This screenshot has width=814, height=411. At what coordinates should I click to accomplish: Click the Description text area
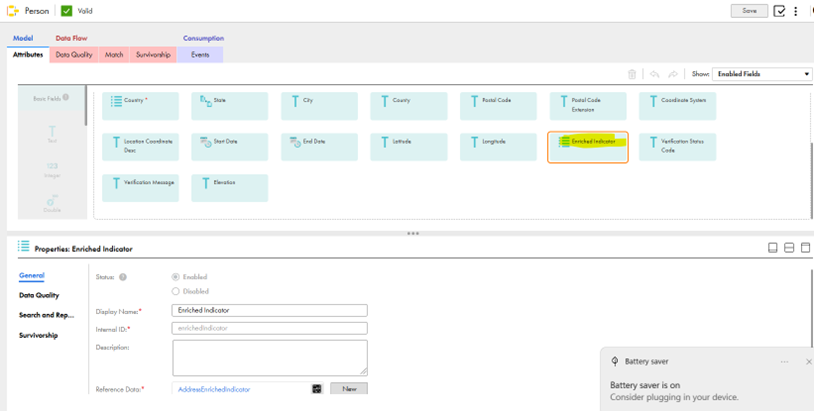269,358
